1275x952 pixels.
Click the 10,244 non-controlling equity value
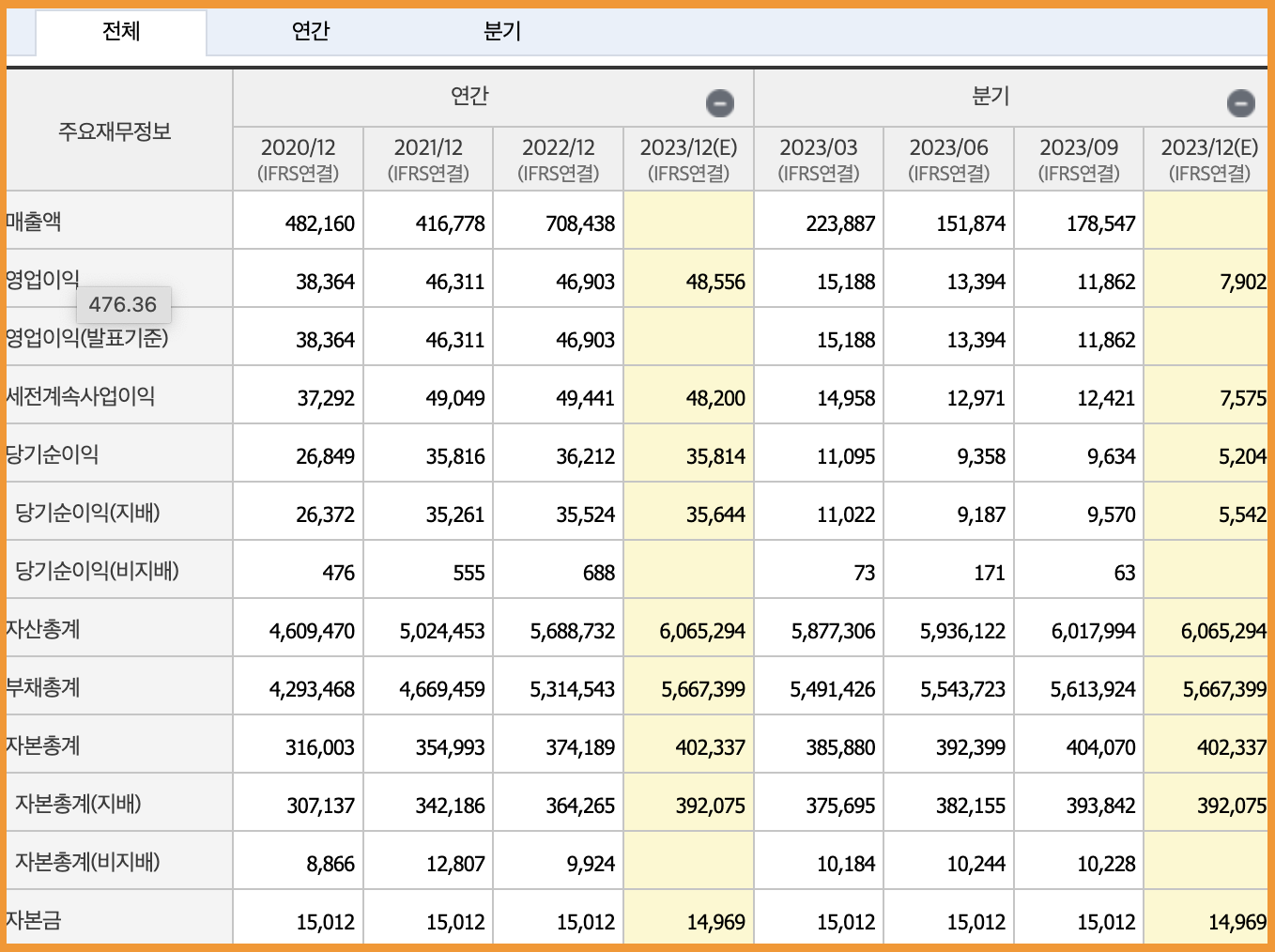click(x=976, y=864)
